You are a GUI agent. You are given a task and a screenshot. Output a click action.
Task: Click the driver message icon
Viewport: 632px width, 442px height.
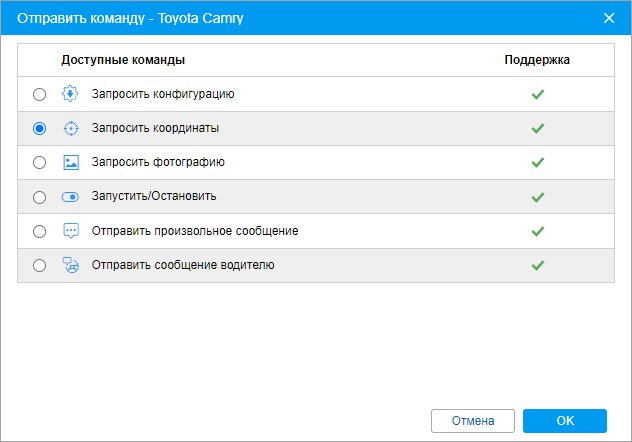point(70,265)
